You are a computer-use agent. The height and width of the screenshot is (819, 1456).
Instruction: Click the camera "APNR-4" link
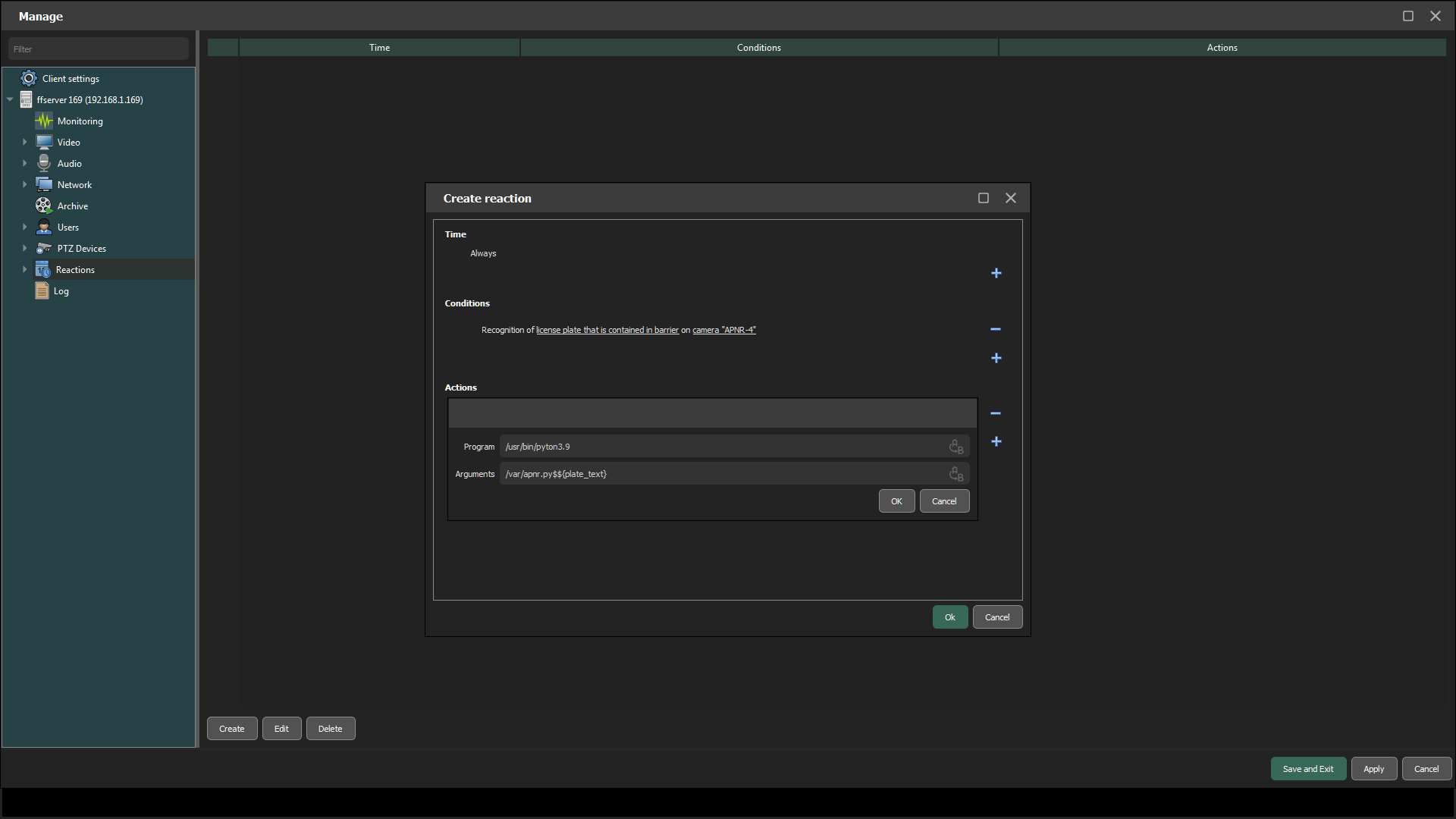724,330
